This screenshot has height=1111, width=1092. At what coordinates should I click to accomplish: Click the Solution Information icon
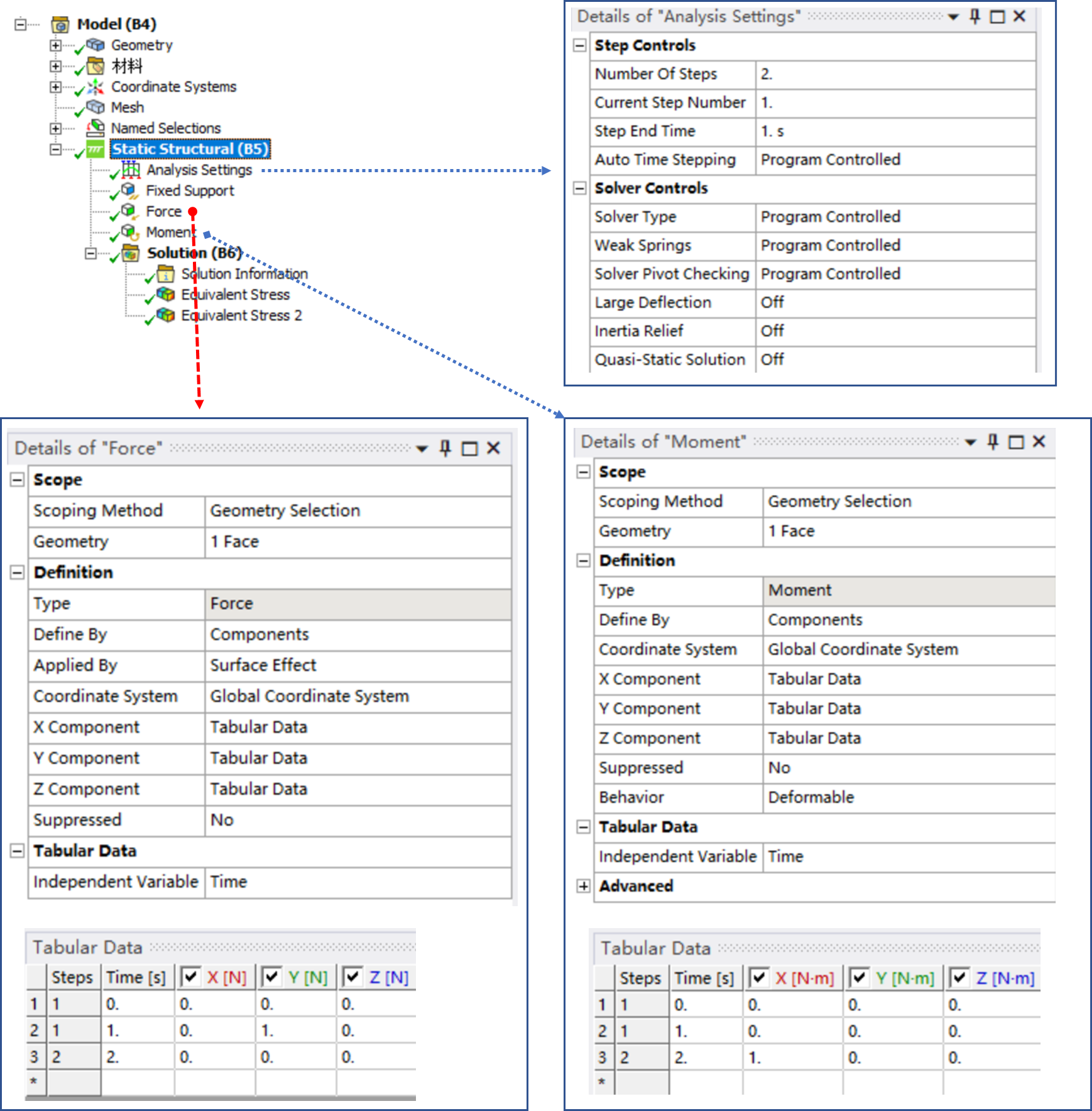[166, 274]
